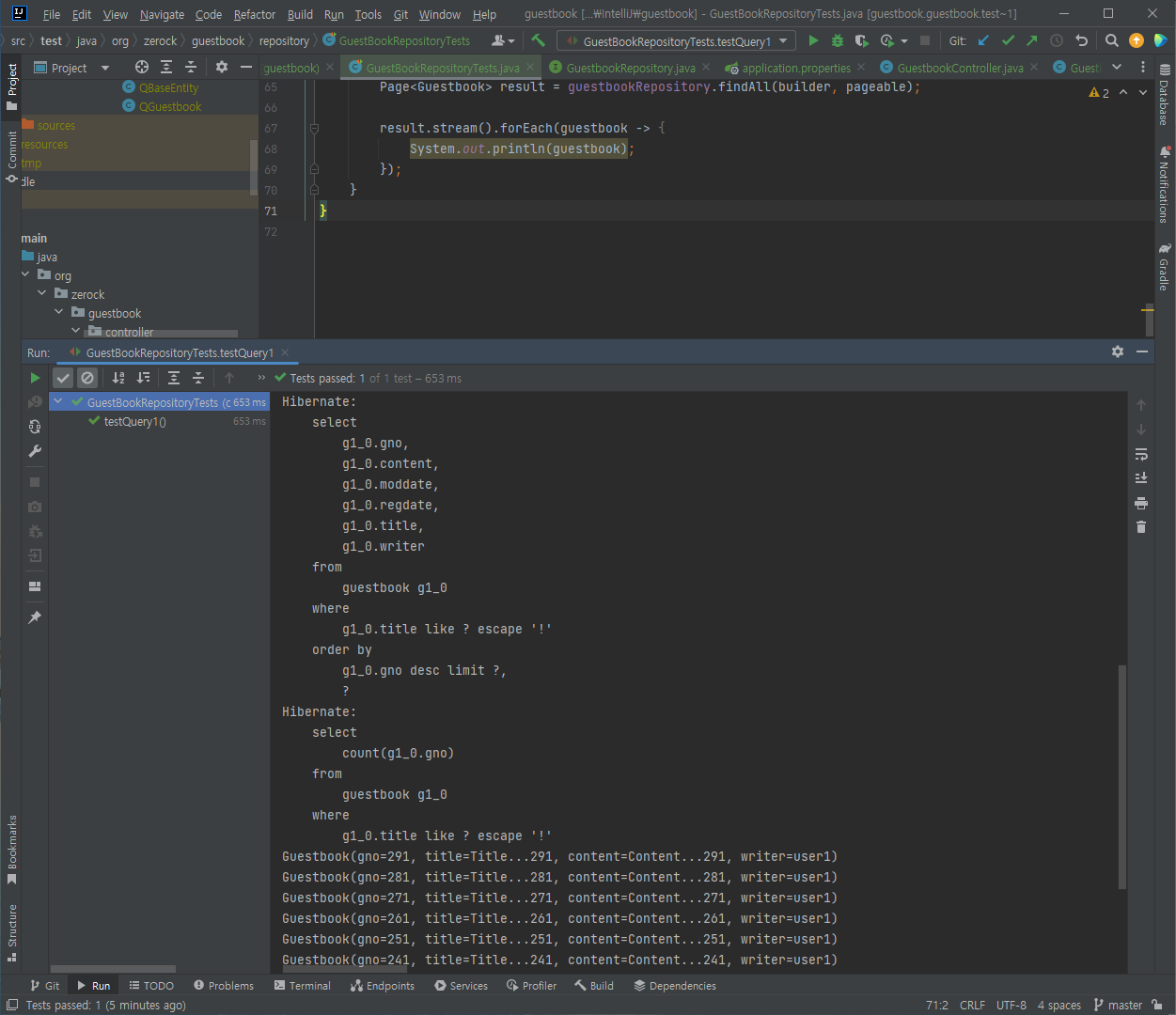Open the Services tool window
Image resolution: width=1176 pixels, height=1015 pixels.
click(461, 986)
